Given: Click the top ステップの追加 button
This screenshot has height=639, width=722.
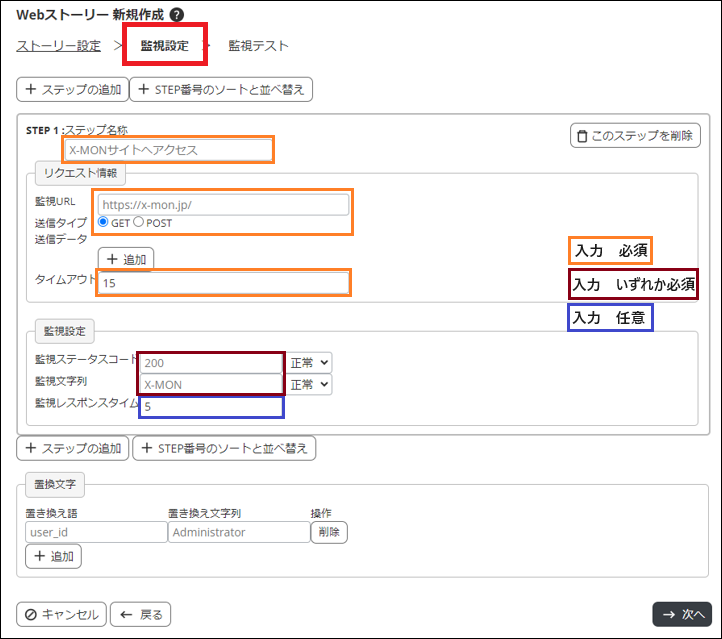Looking at the screenshot, I should pos(70,89).
